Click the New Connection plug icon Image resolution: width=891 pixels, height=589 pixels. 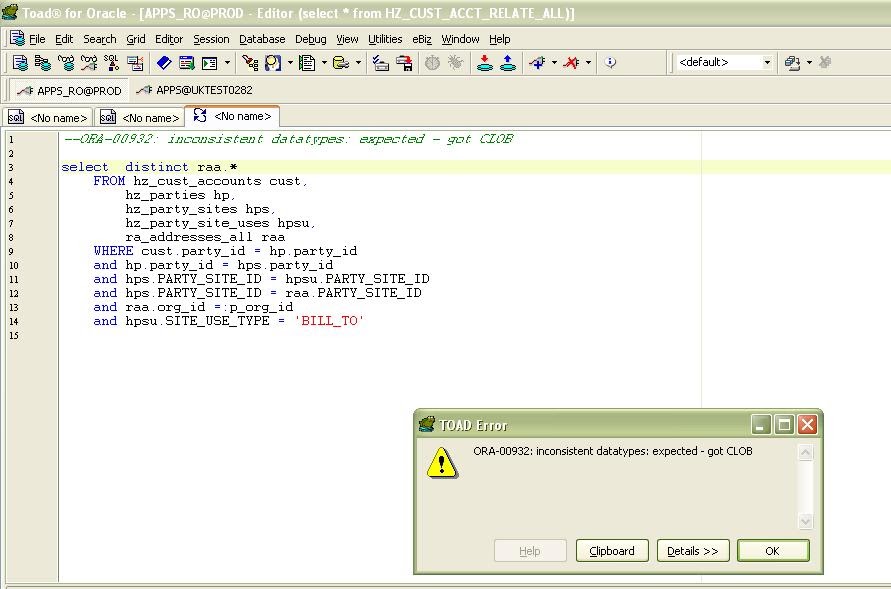click(537, 62)
